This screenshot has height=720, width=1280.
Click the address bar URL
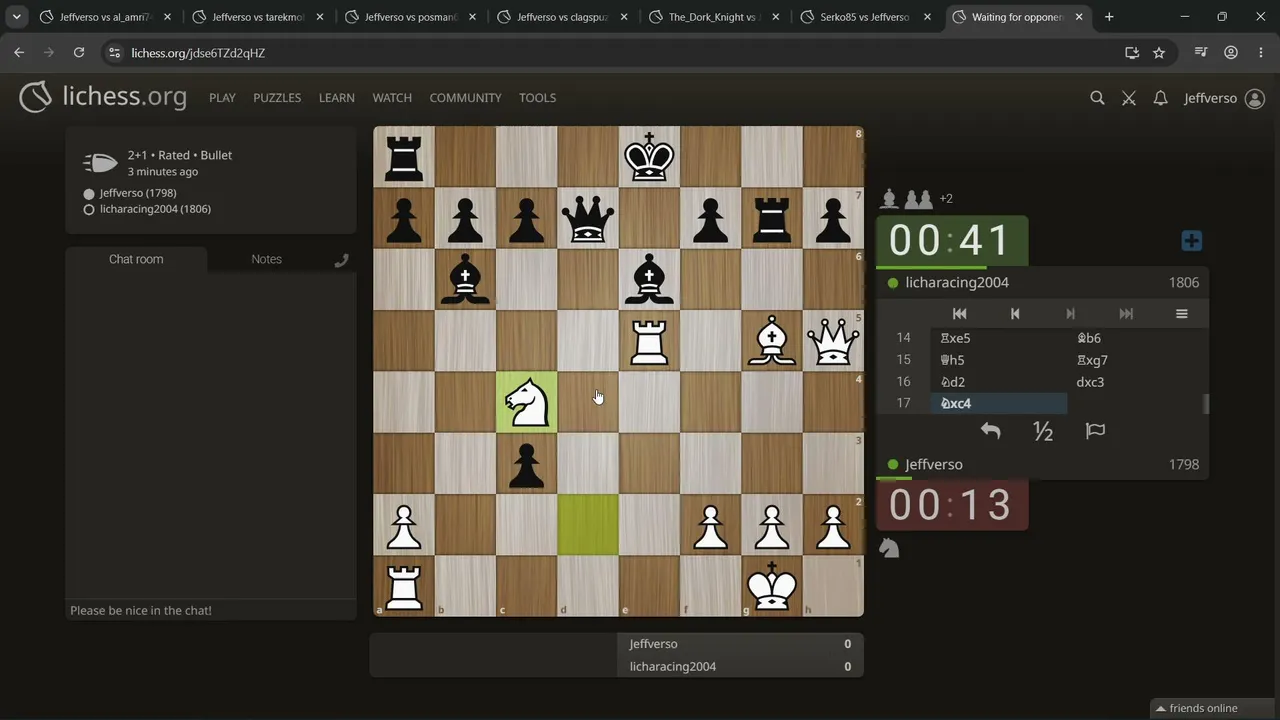[198, 53]
